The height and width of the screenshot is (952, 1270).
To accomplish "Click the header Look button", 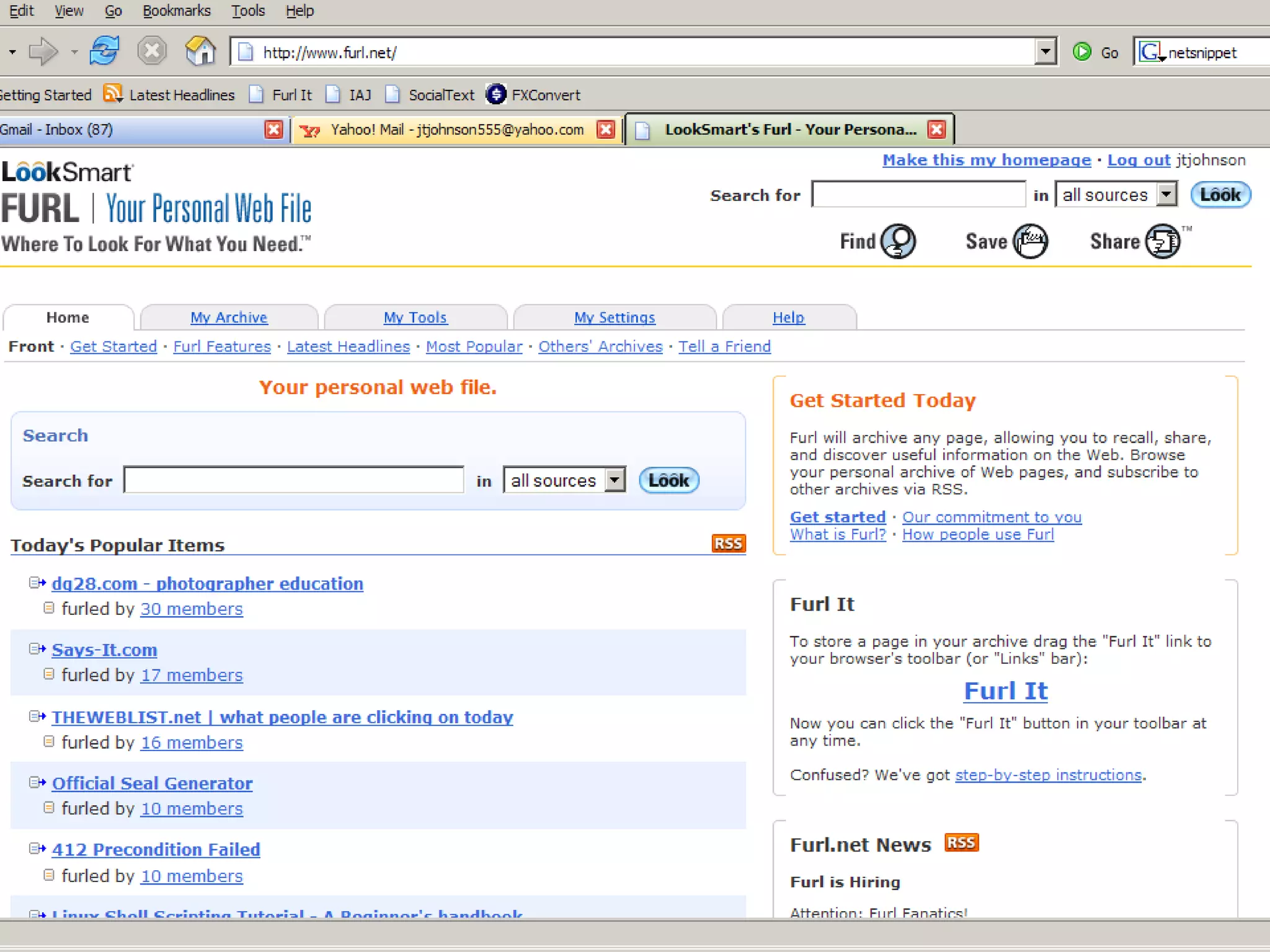I will pos(1220,195).
